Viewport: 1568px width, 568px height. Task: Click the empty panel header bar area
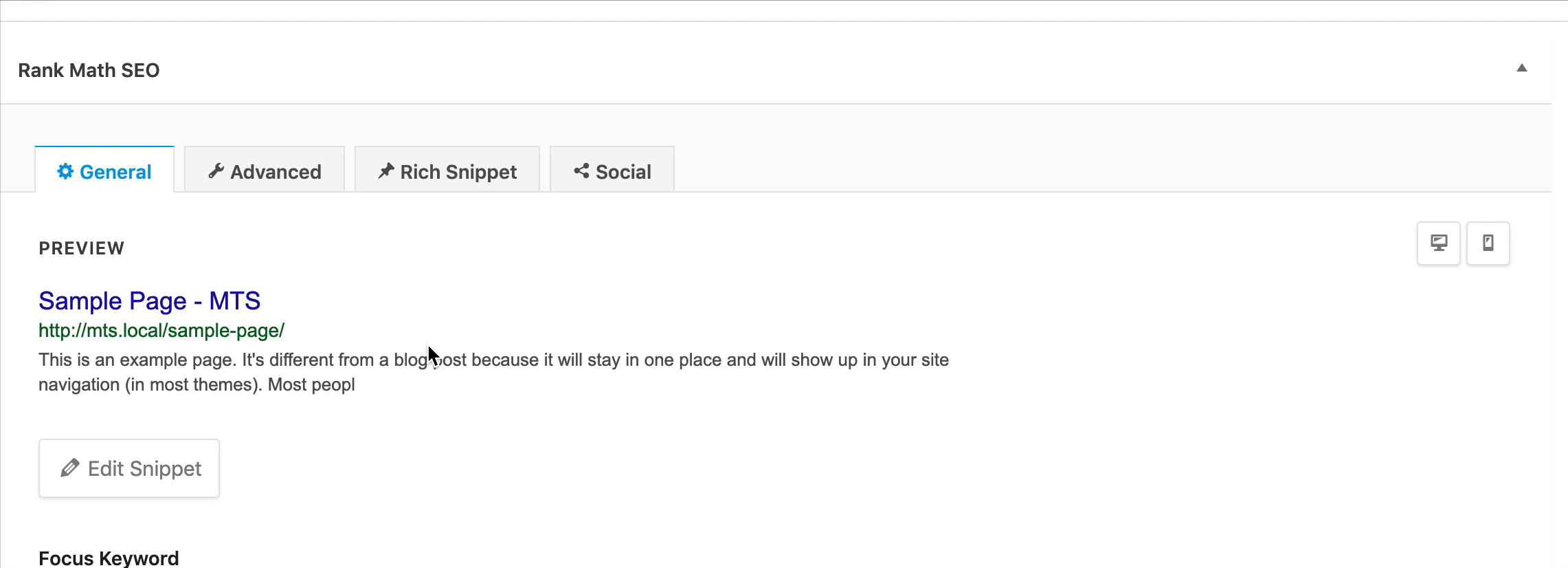point(825,69)
